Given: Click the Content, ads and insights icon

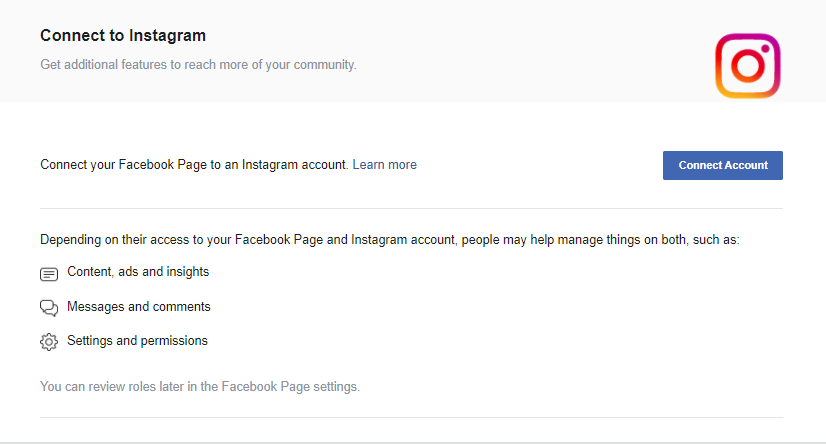Looking at the screenshot, I should (49, 273).
